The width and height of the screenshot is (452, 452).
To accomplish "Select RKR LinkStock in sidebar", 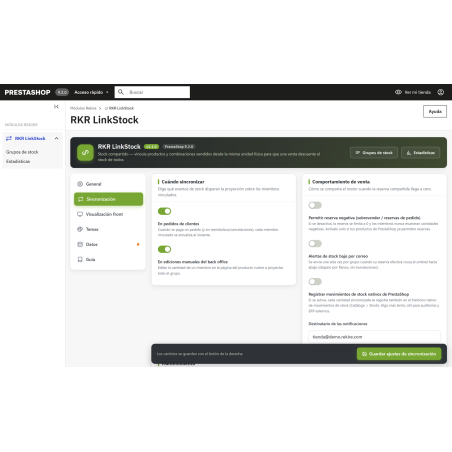I will [x=30, y=138].
